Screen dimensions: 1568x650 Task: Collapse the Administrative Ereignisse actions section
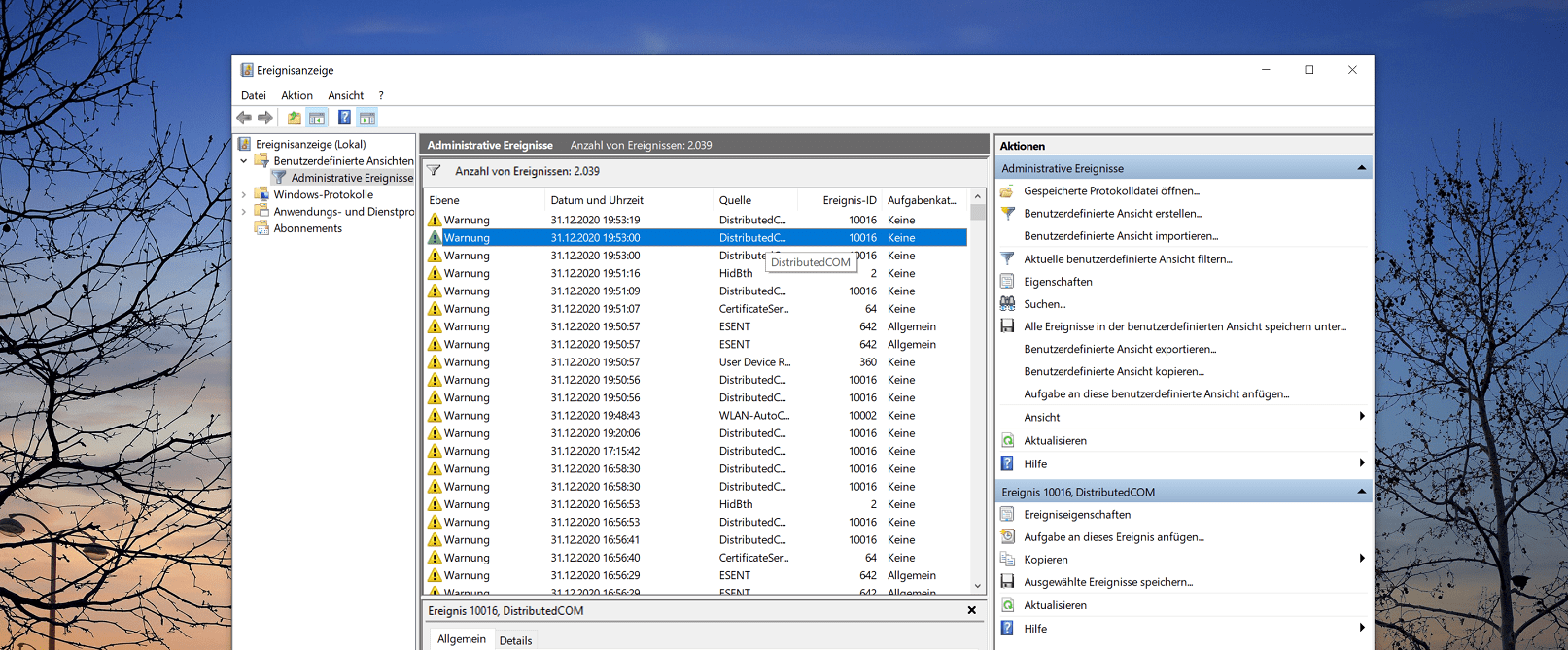(x=1361, y=168)
